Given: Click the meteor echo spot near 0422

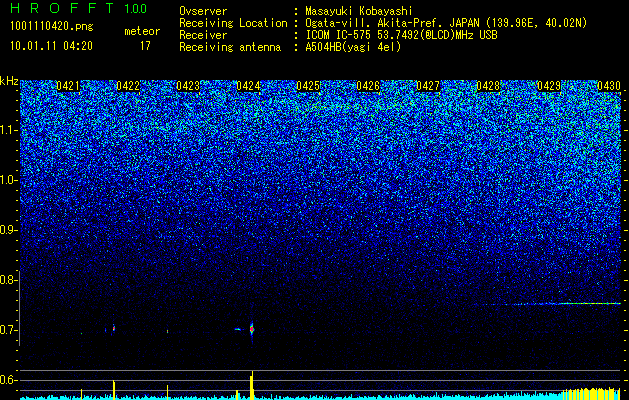Looking at the screenshot, I should pos(114,328).
